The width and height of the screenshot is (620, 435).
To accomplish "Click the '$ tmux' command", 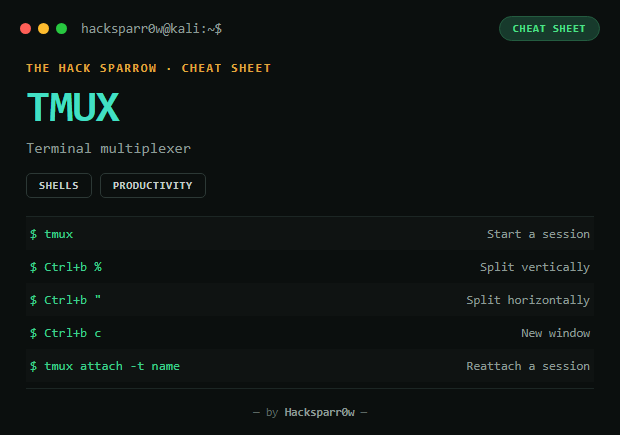I will 51,234.
